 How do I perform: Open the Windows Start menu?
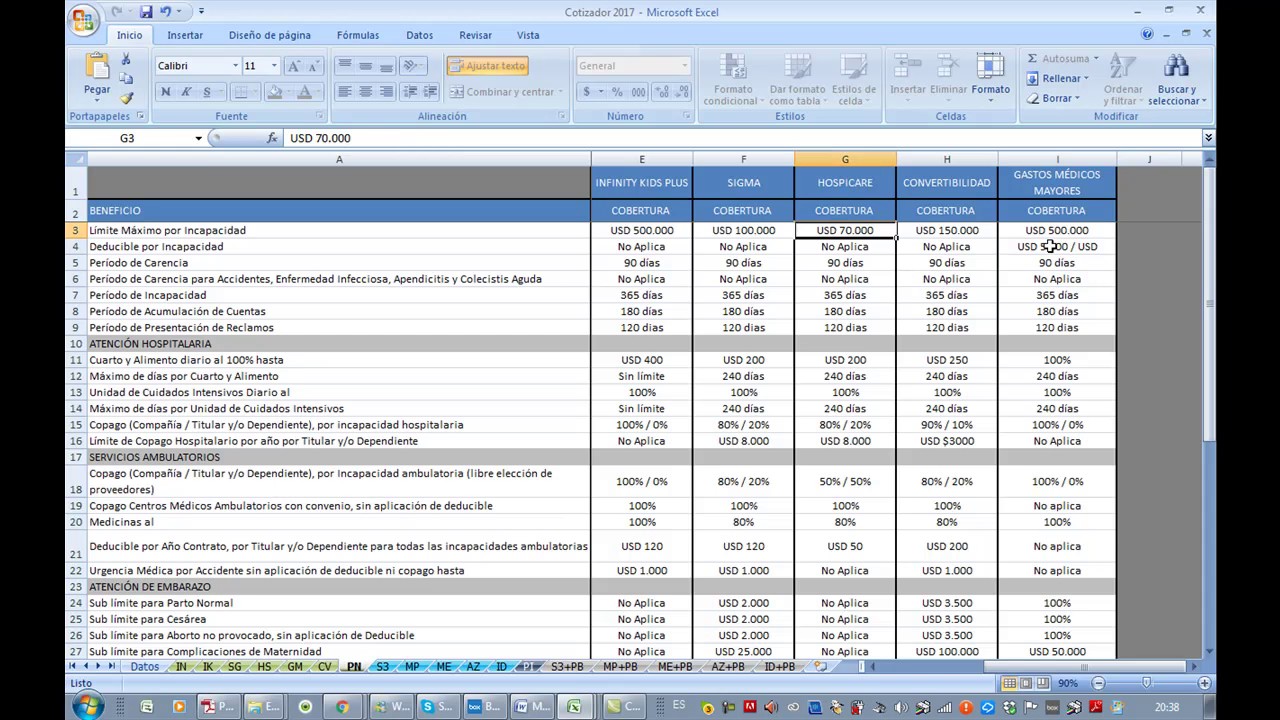87,706
